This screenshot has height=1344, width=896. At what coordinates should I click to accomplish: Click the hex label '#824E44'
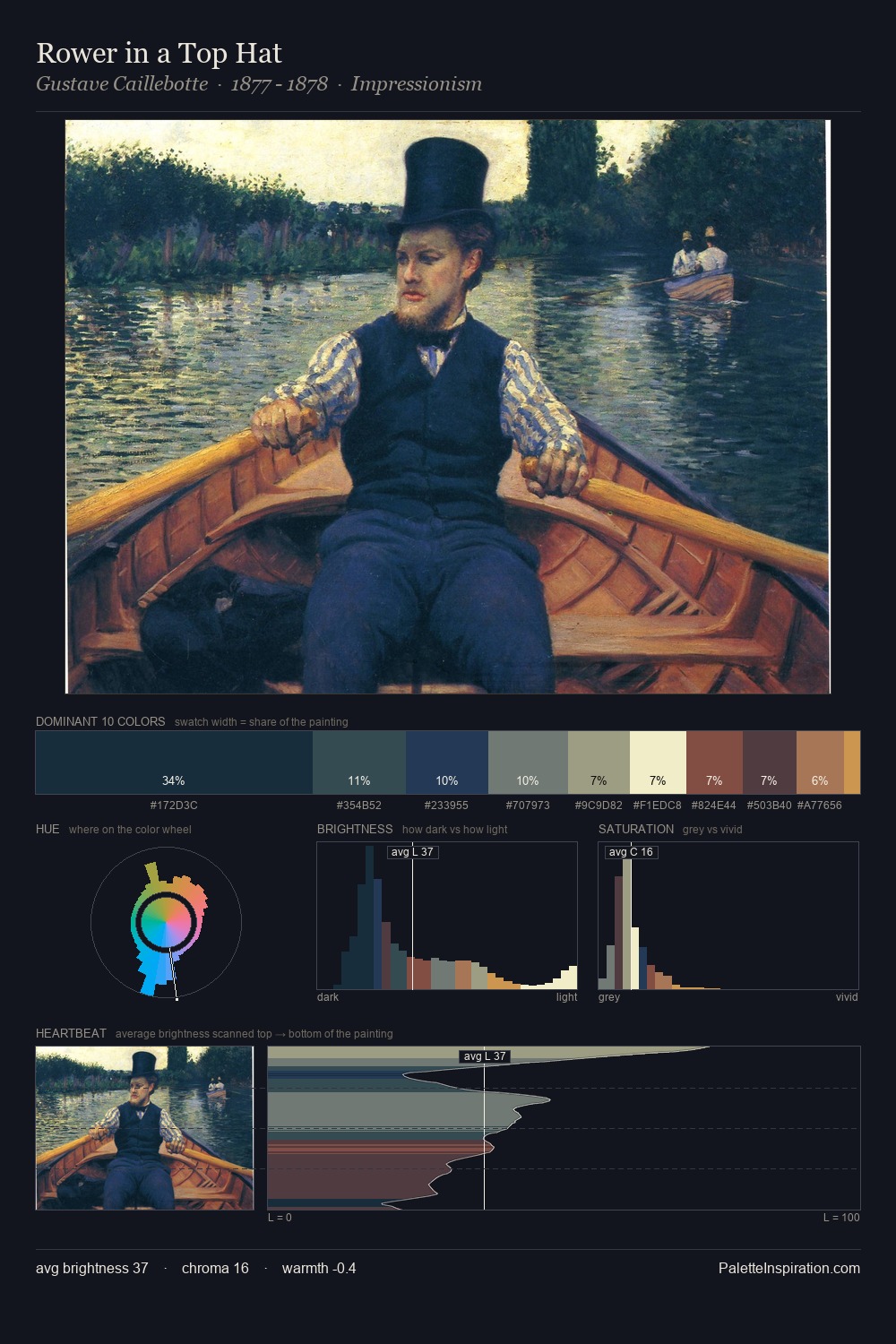714,805
